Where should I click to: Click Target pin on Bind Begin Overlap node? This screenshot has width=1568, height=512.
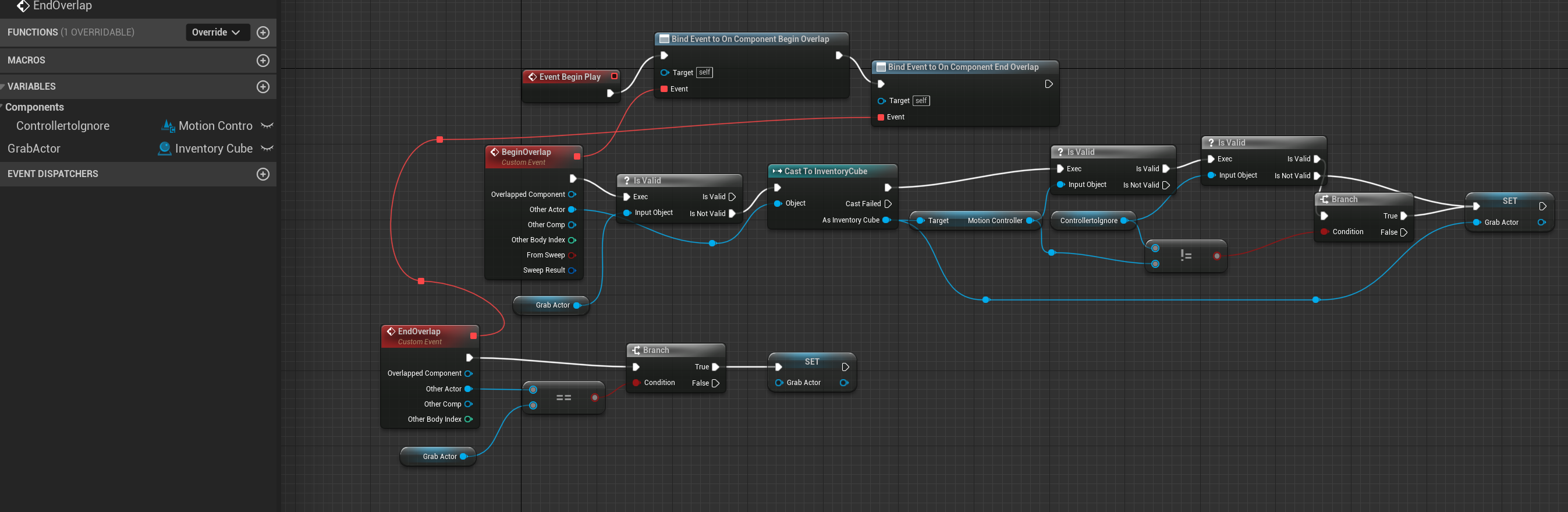tap(665, 73)
